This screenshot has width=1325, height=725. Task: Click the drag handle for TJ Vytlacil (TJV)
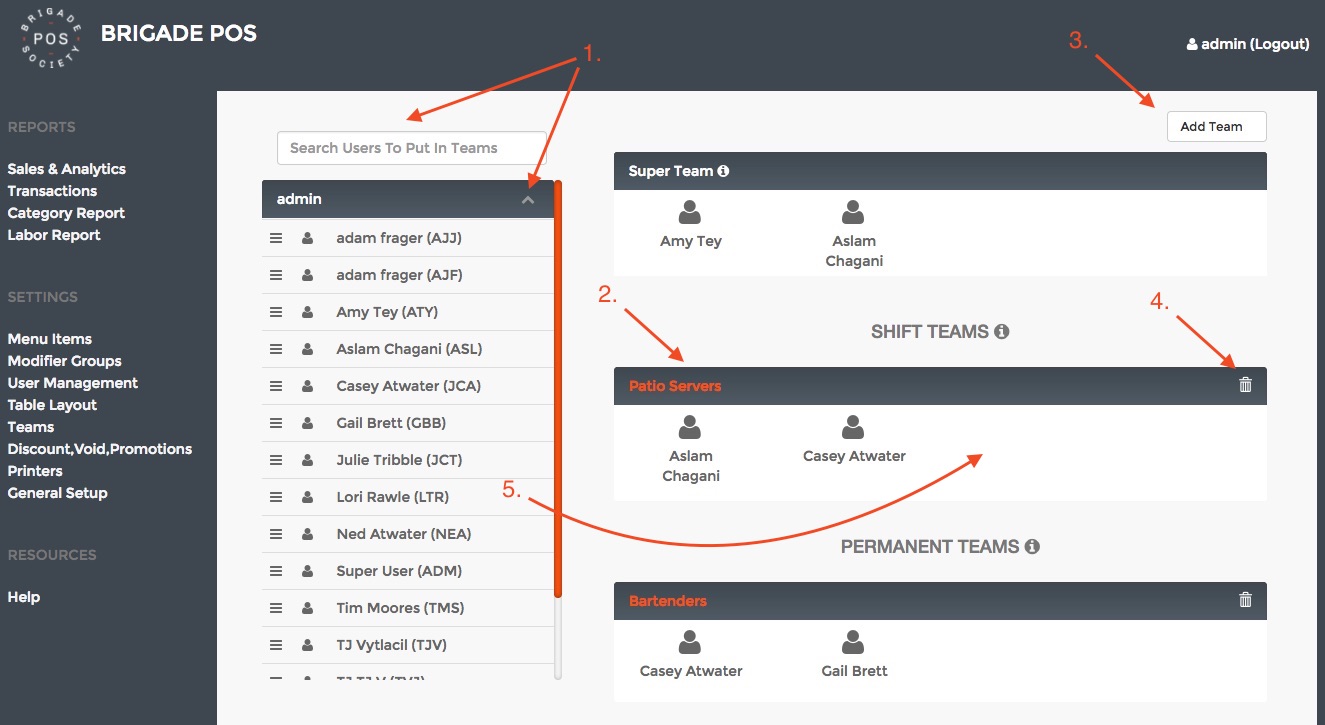pos(276,645)
